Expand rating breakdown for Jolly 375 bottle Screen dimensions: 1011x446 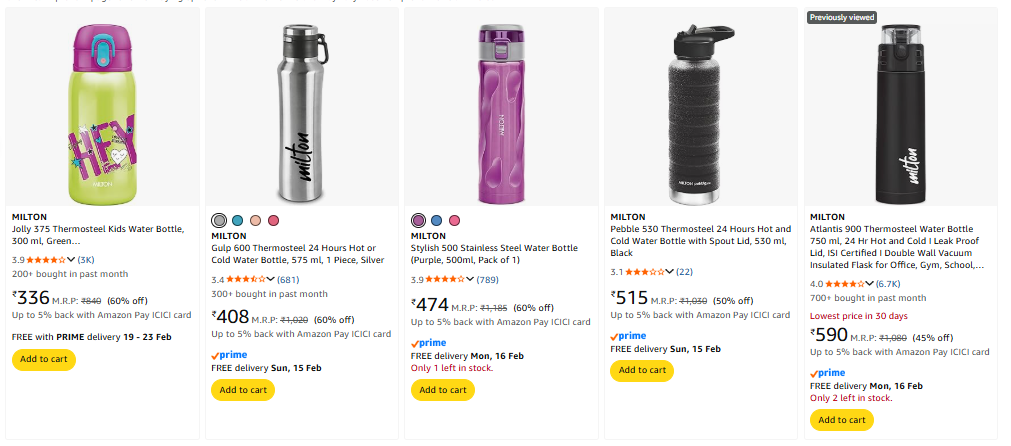(71, 260)
